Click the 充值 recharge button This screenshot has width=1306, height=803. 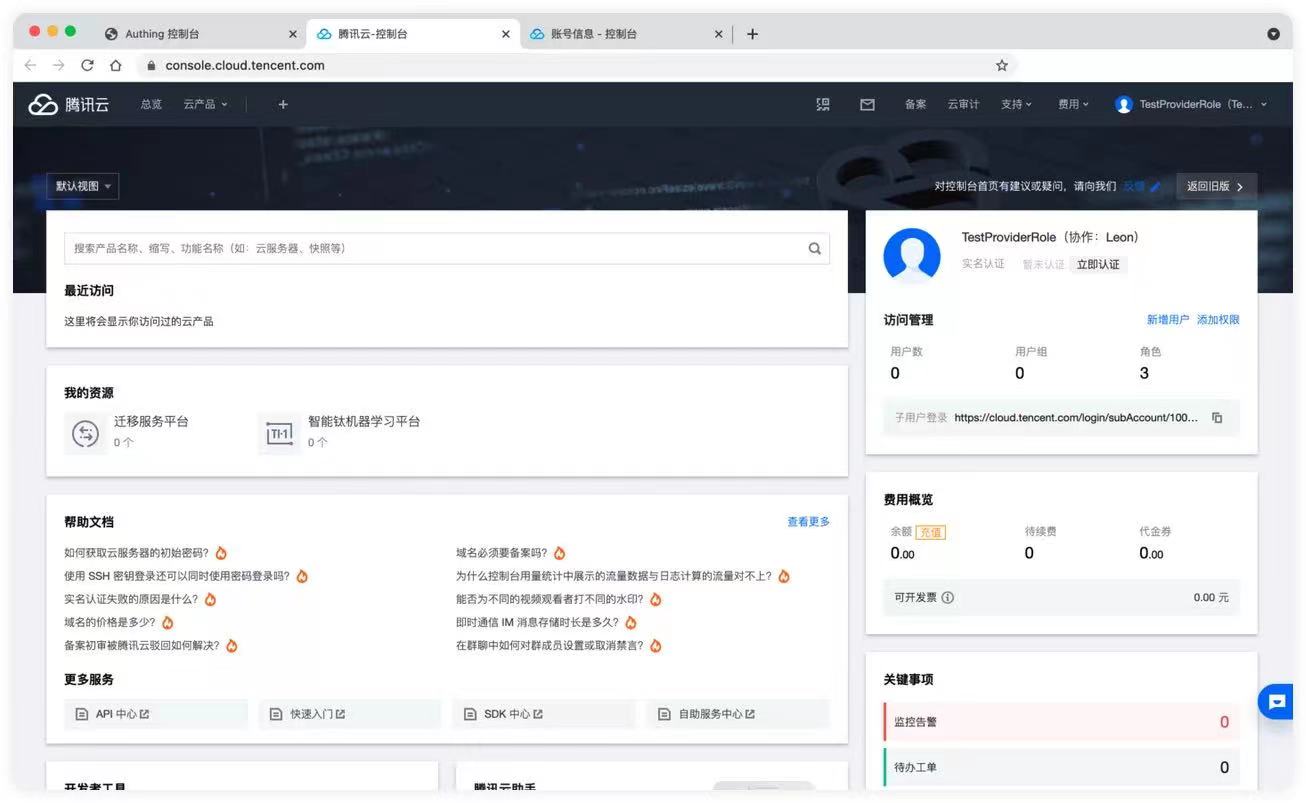[x=930, y=532]
